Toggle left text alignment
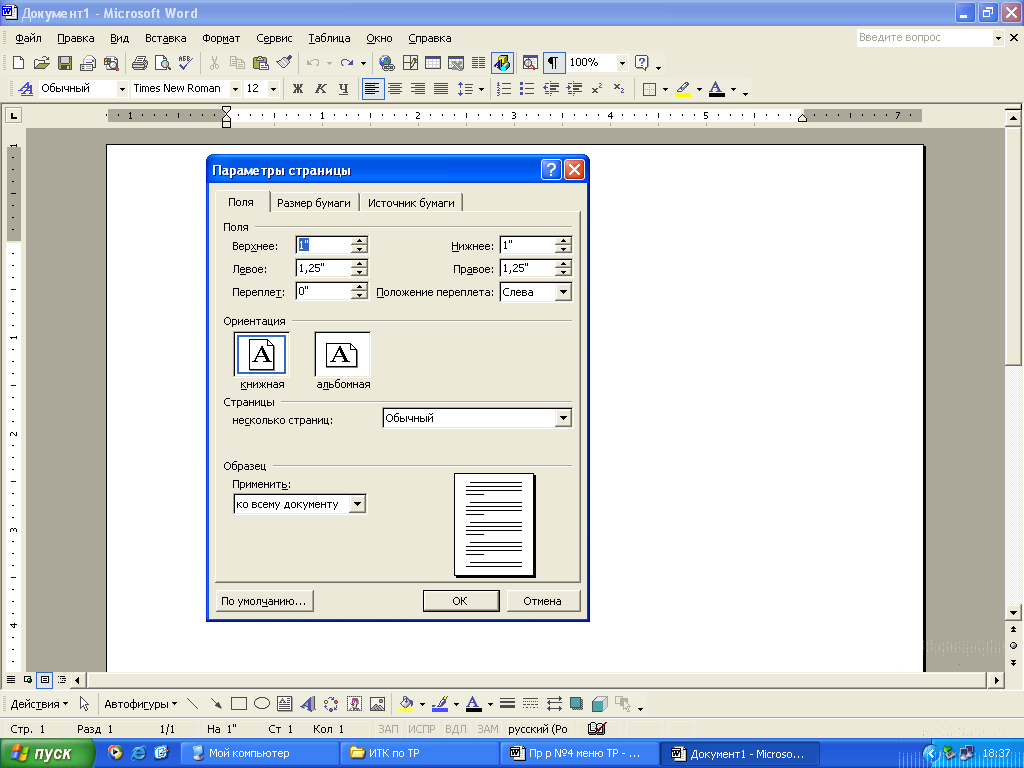Image resolution: width=1024 pixels, height=768 pixels. pyautogui.click(x=372, y=89)
